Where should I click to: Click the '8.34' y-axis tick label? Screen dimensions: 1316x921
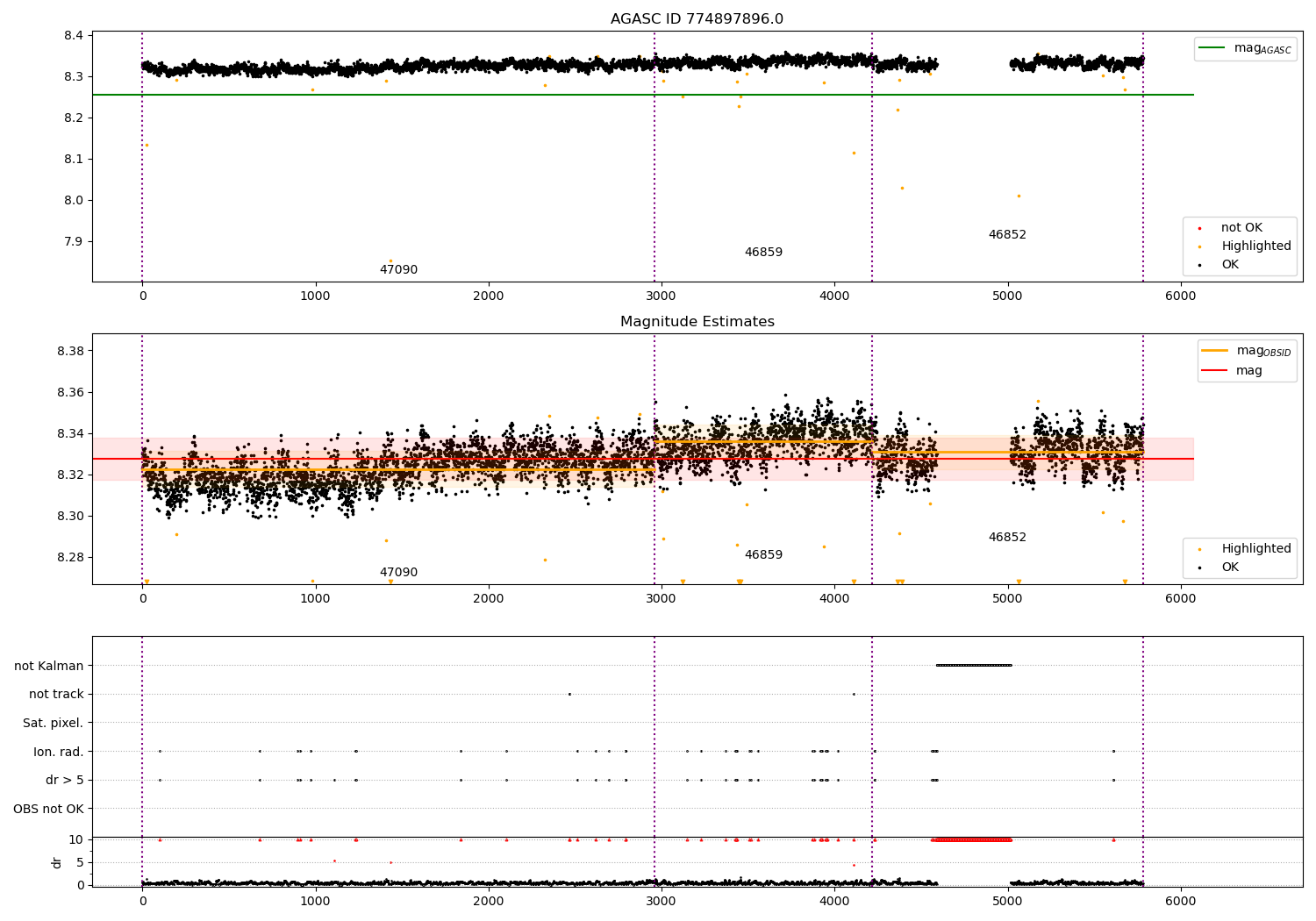click(x=70, y=434)
